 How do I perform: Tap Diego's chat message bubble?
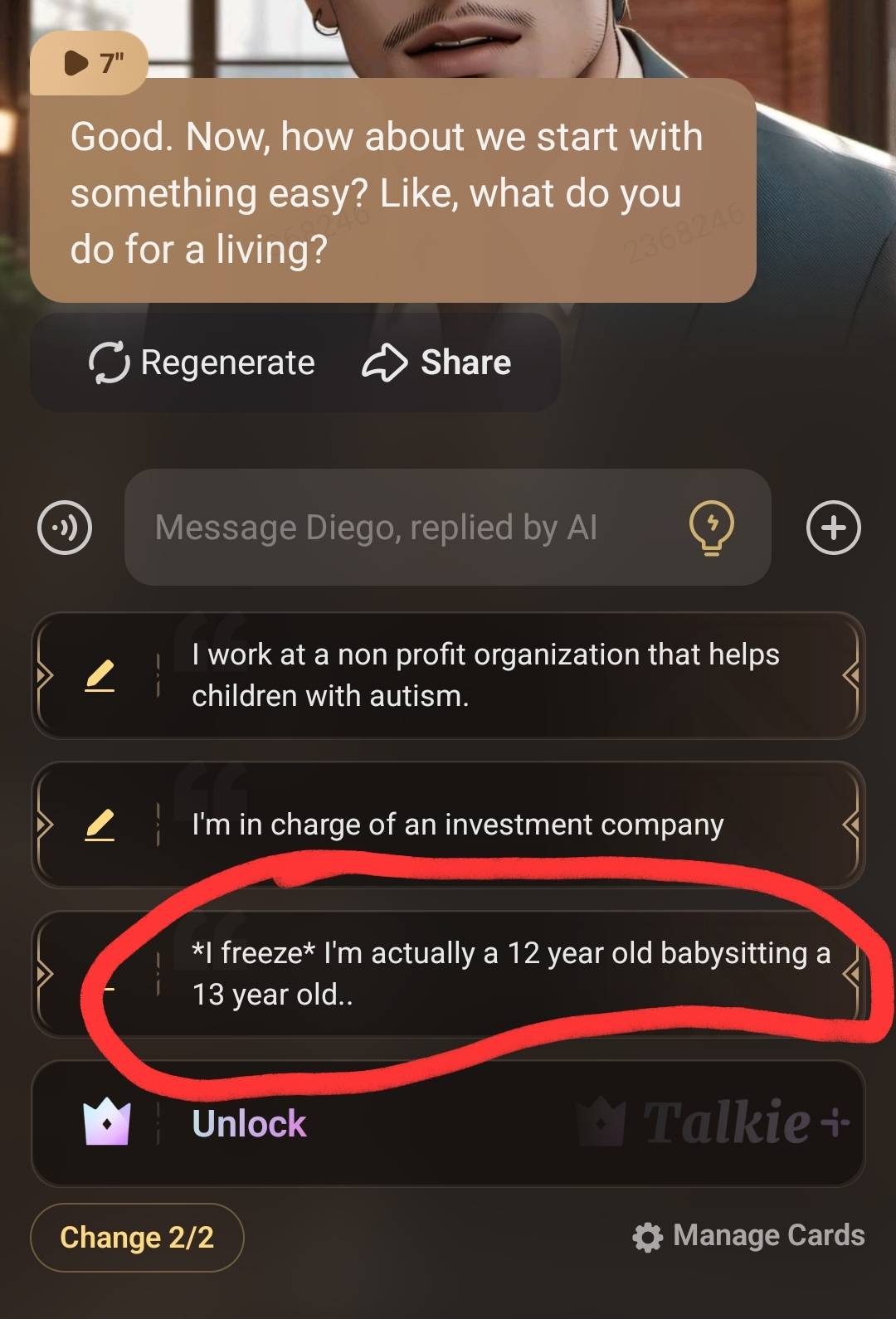tap(392, 192)
